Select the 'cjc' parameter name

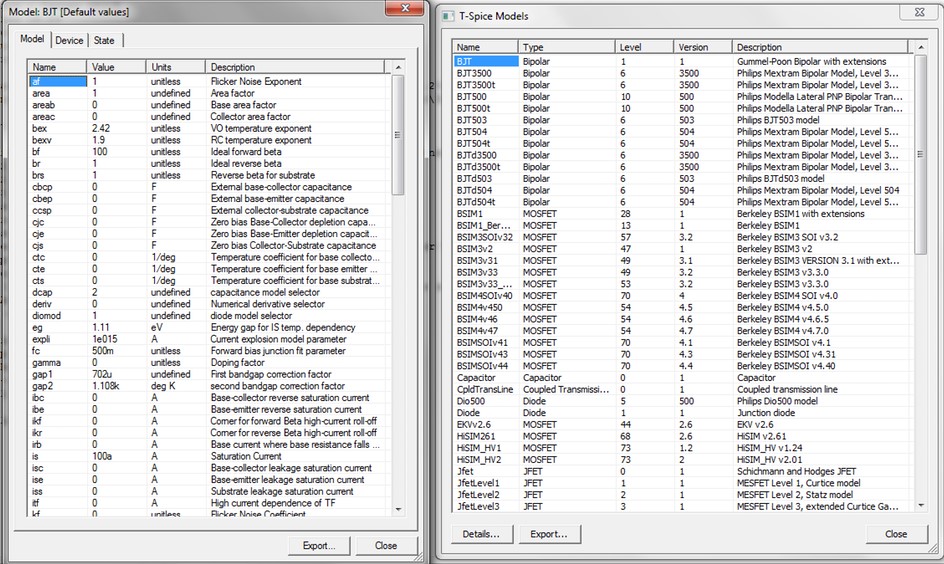coord(38,222)
